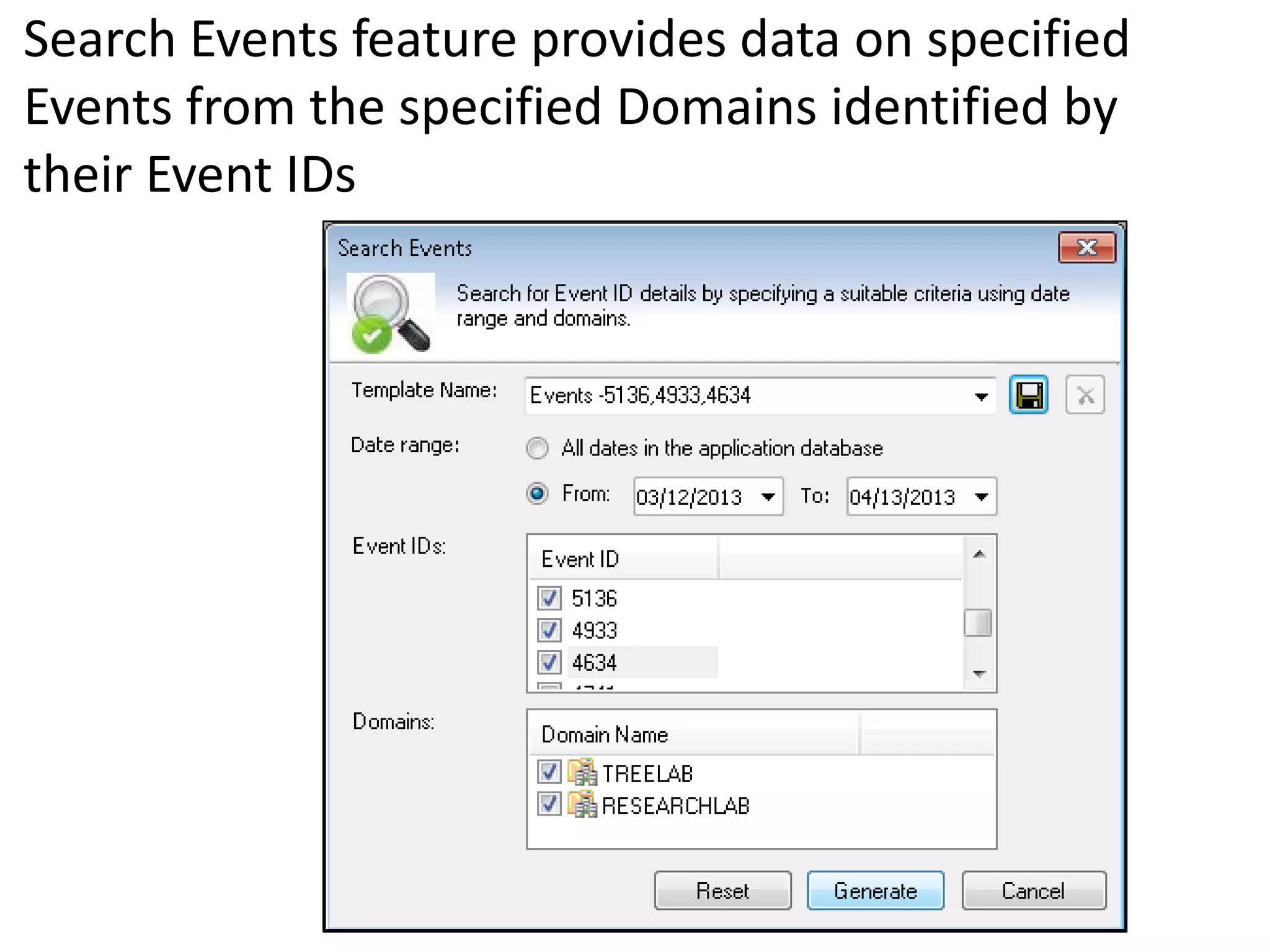Uncheck Event ID 5136

[549, 598]
